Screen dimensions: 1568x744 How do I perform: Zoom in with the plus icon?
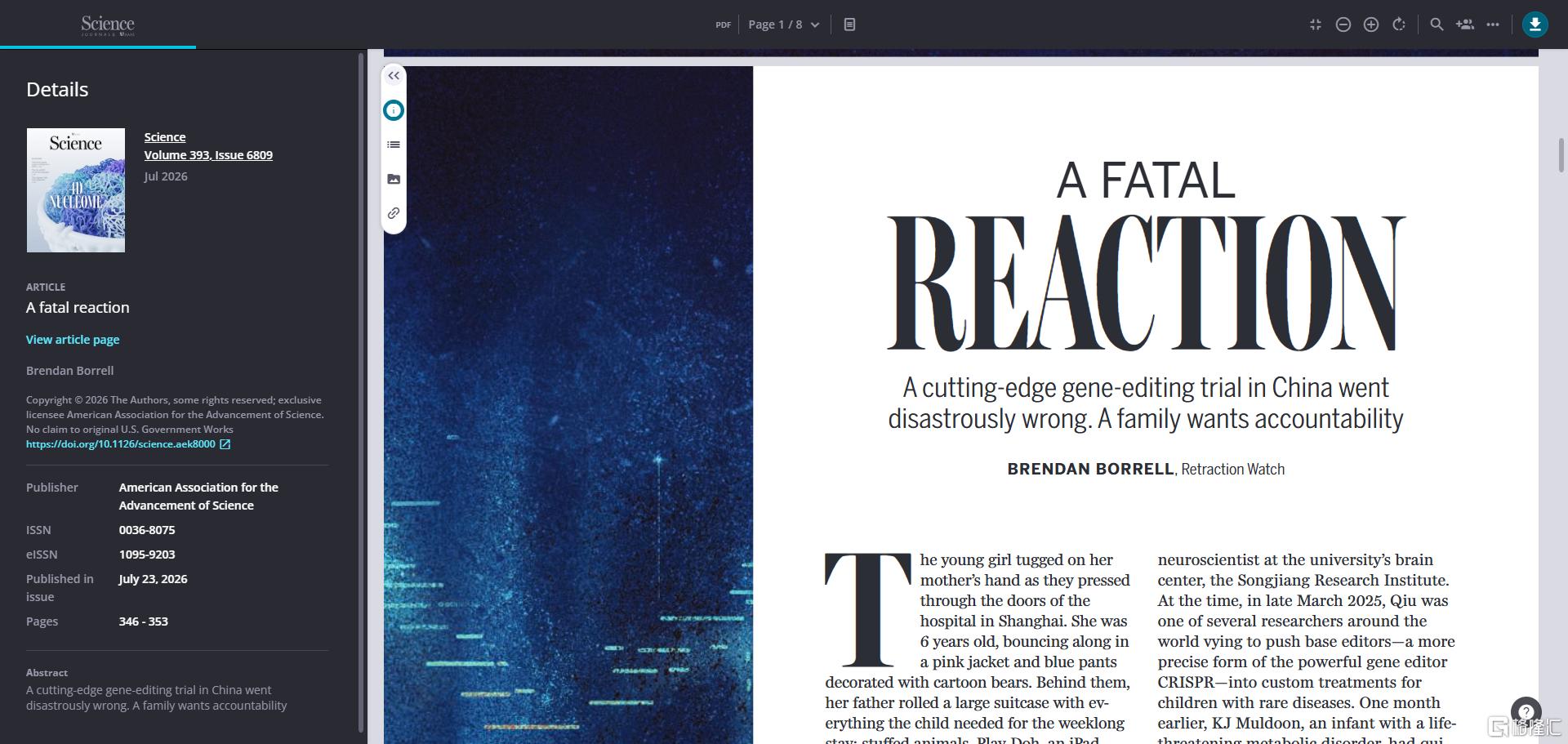(1371, 25)
